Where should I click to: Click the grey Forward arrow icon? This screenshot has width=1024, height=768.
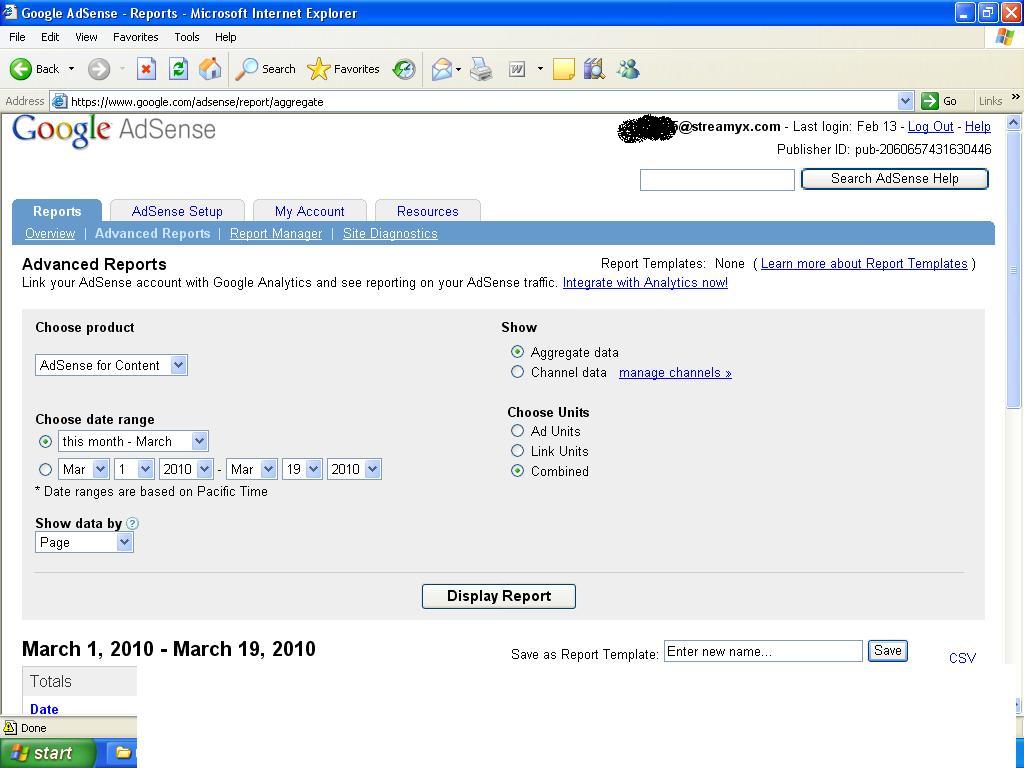tap(99, 69)
